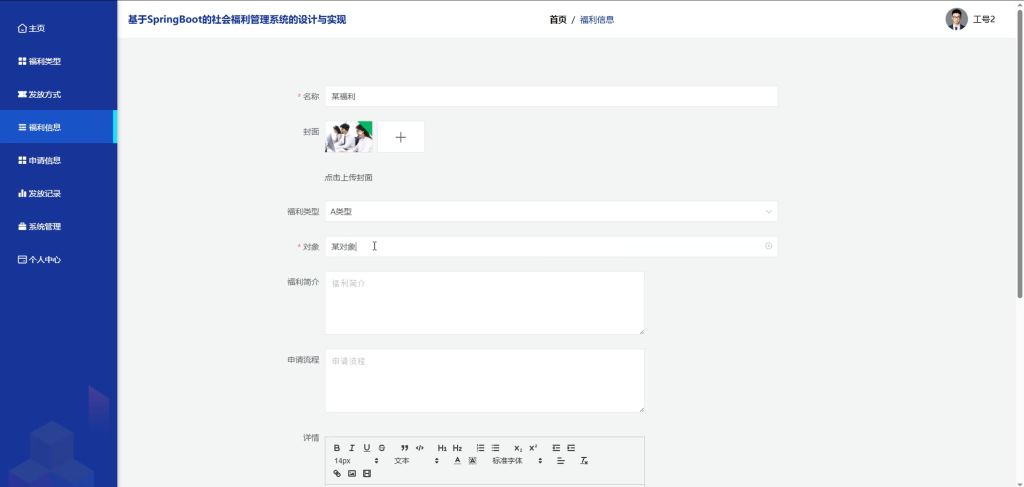Screen dimensions: 1024x487
Task: Select 福利信息 in the sidebar
Action: 58,127
